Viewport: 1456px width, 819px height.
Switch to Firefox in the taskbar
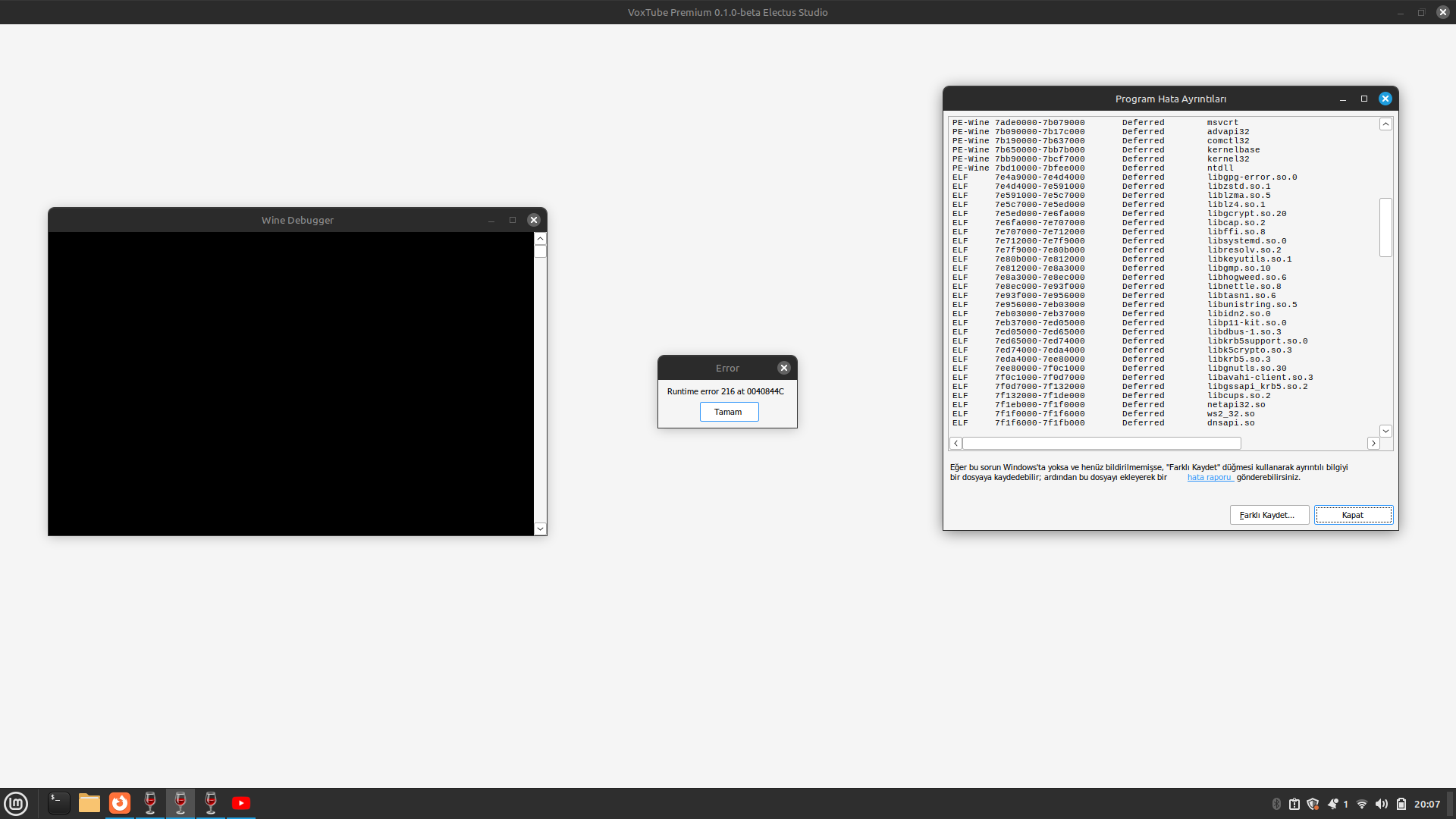pos(120,803)
